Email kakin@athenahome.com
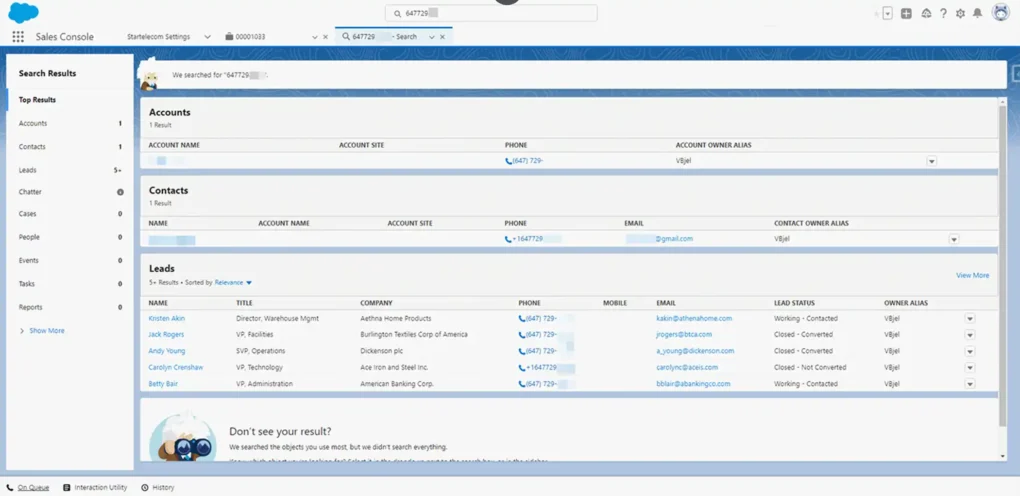The image size is (1020, 496). [694, 318]
